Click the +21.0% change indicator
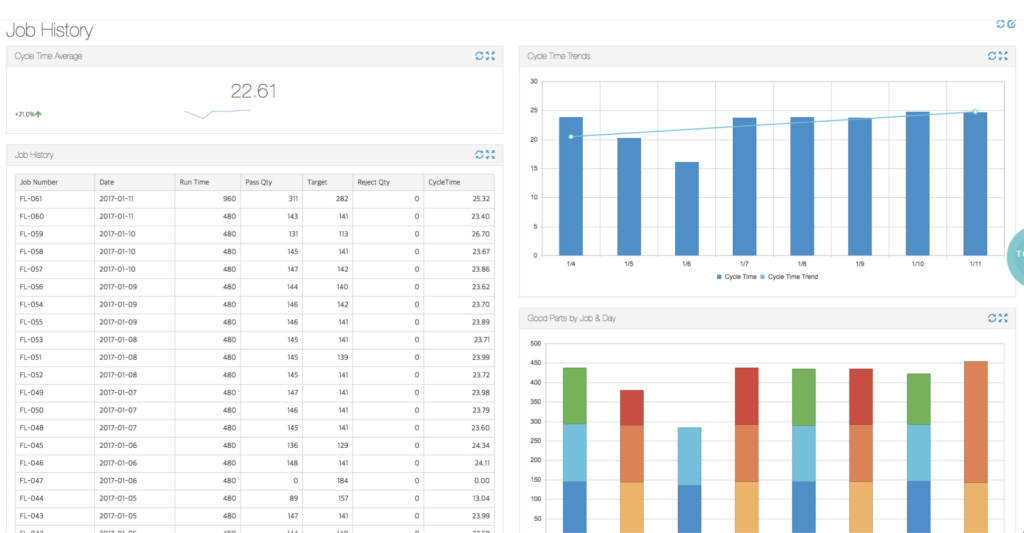This screenshot has height=533, width=1024. pyautogui.click(x=28, y=114)
